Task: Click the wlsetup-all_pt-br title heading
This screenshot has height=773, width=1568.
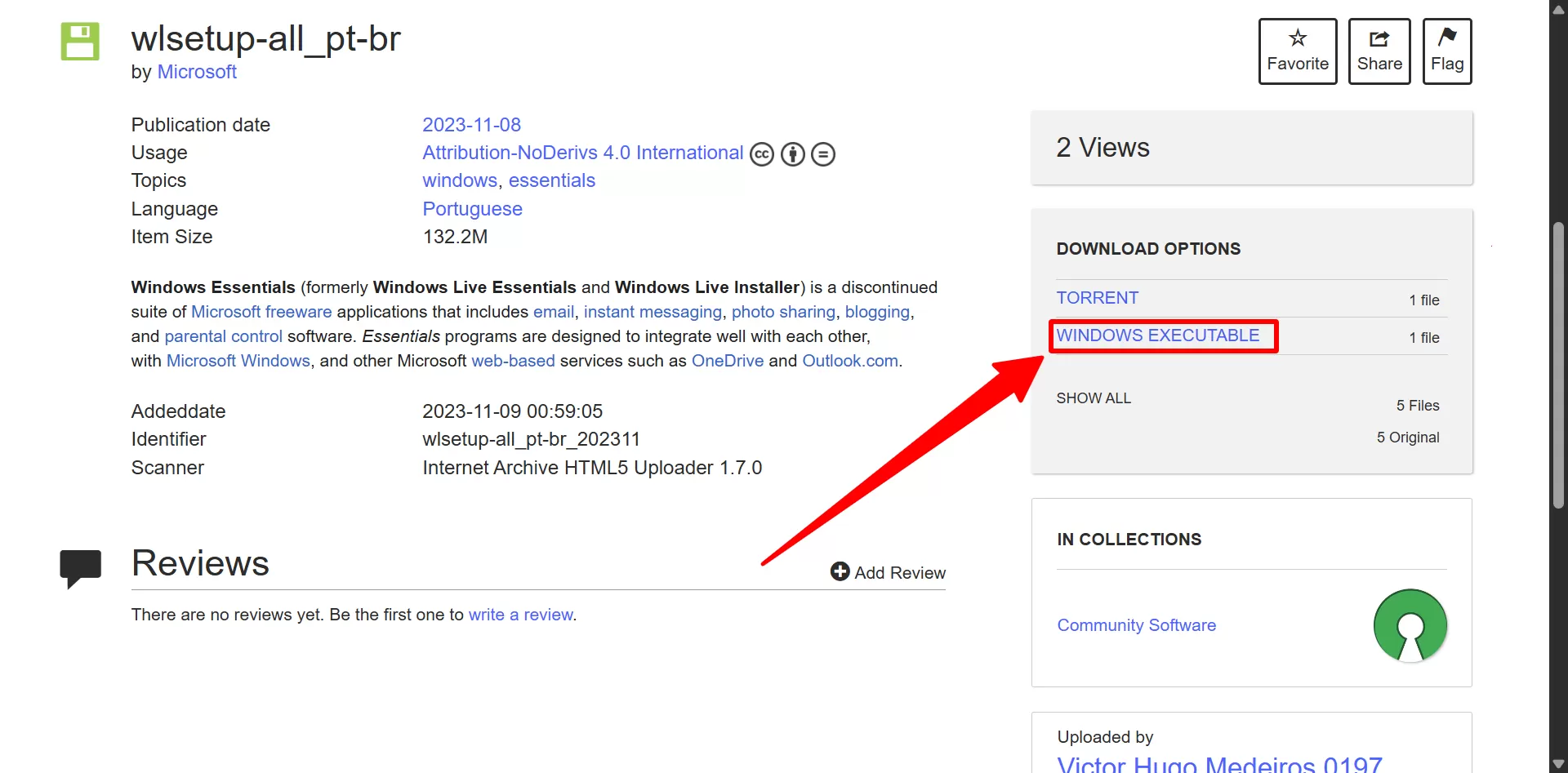Action: coord(266,38)
